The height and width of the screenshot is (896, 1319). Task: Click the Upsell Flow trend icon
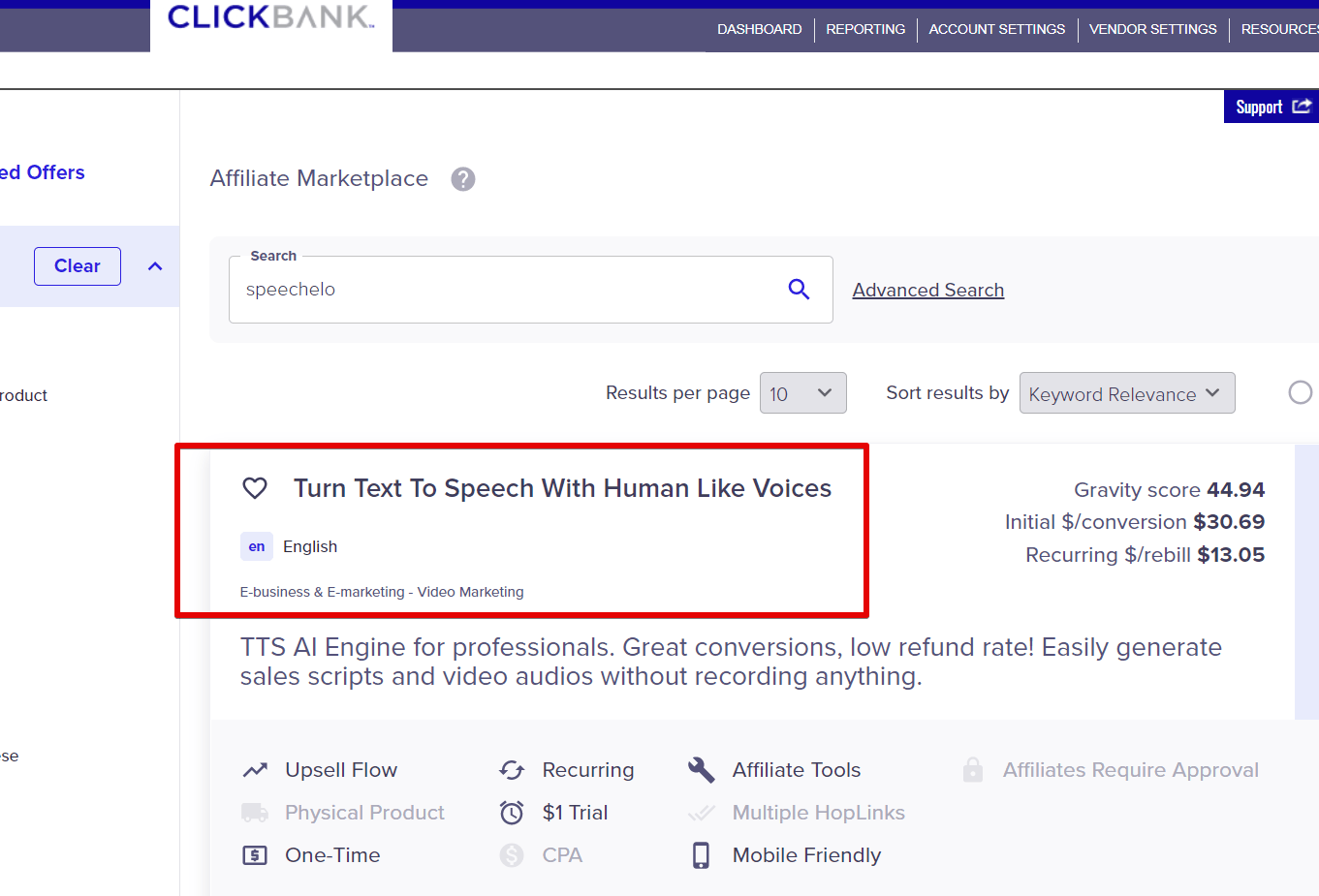(x=255, y=770)
